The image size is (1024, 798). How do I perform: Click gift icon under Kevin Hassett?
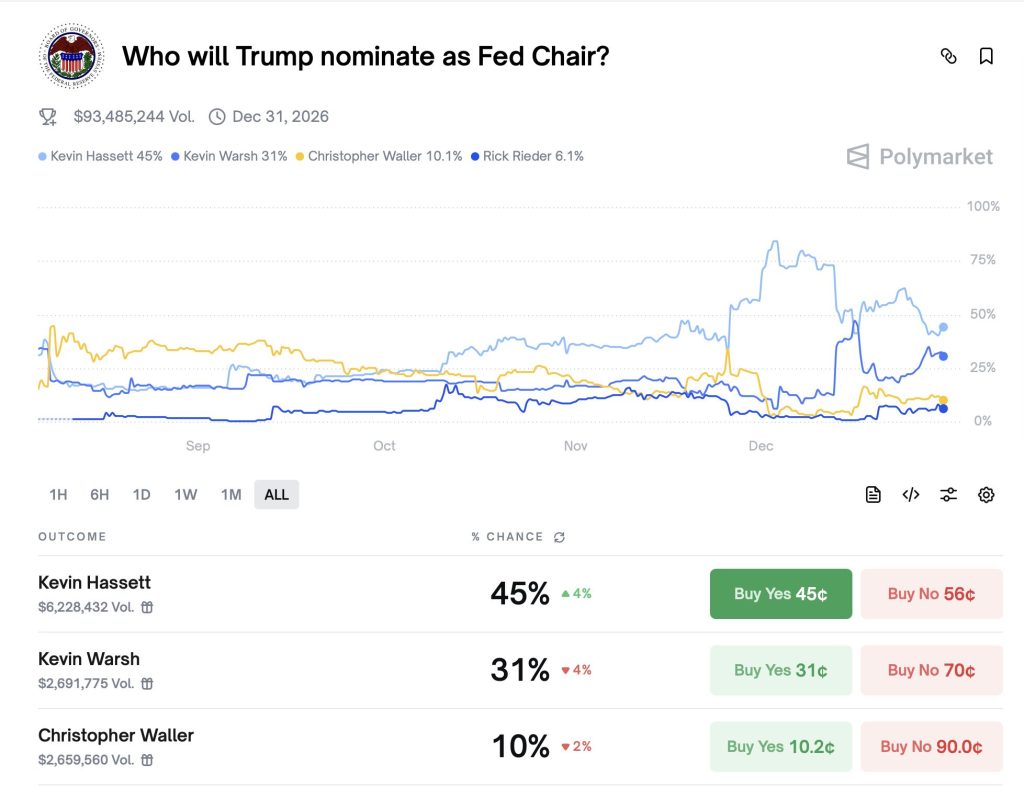147,607
